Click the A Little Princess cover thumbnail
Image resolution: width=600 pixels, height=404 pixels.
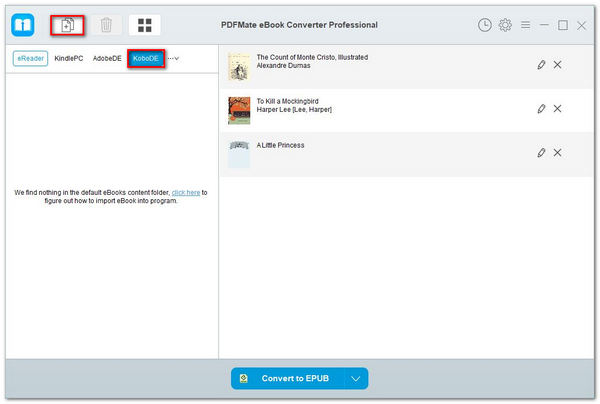[239, 155]
